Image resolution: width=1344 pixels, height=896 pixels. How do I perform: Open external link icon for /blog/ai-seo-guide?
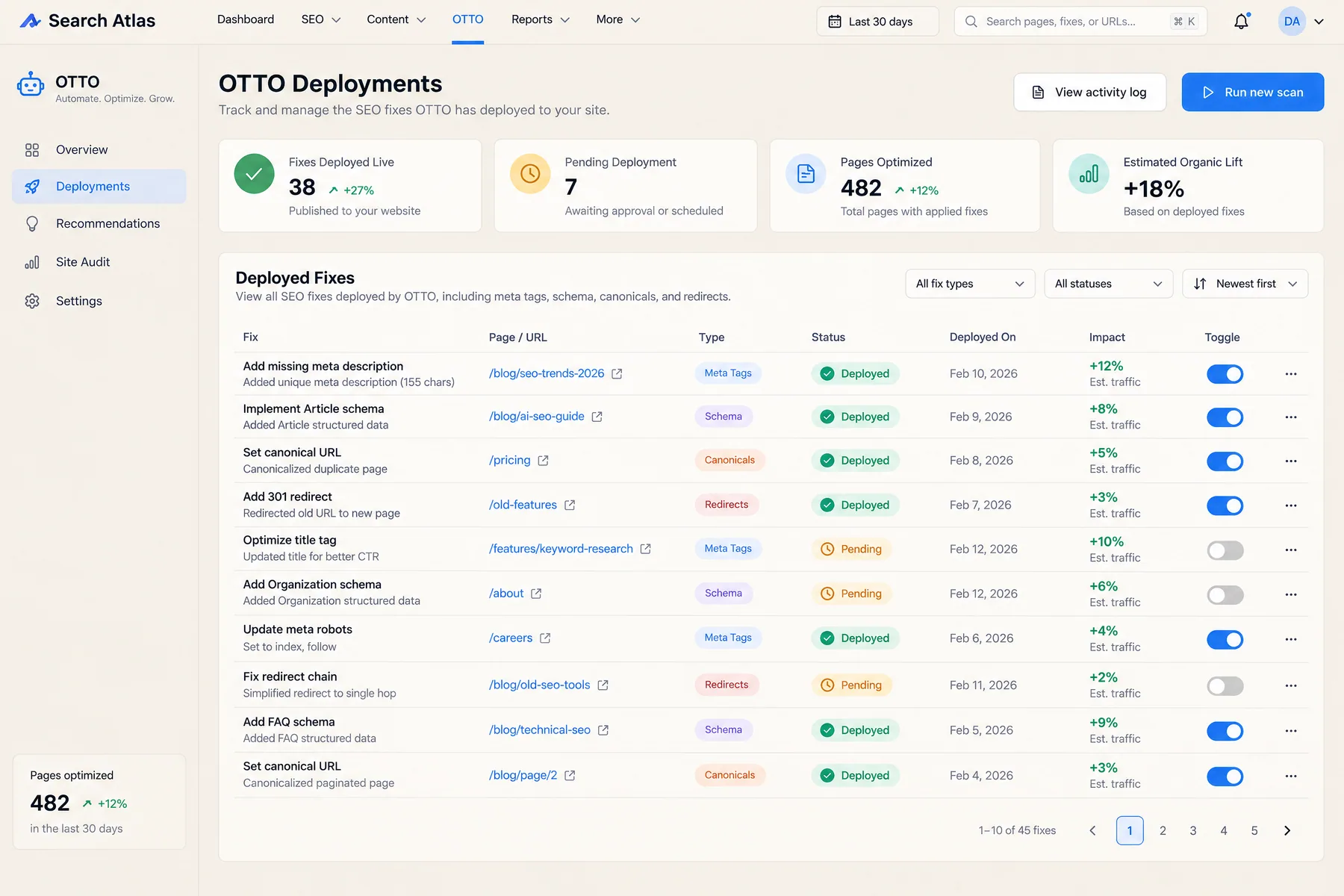pos(597,417)
